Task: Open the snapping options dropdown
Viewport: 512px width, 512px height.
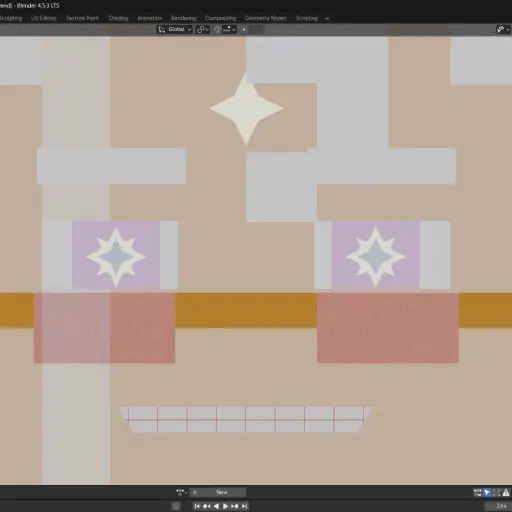Action: pyautogui.click(x=229, y=29)
